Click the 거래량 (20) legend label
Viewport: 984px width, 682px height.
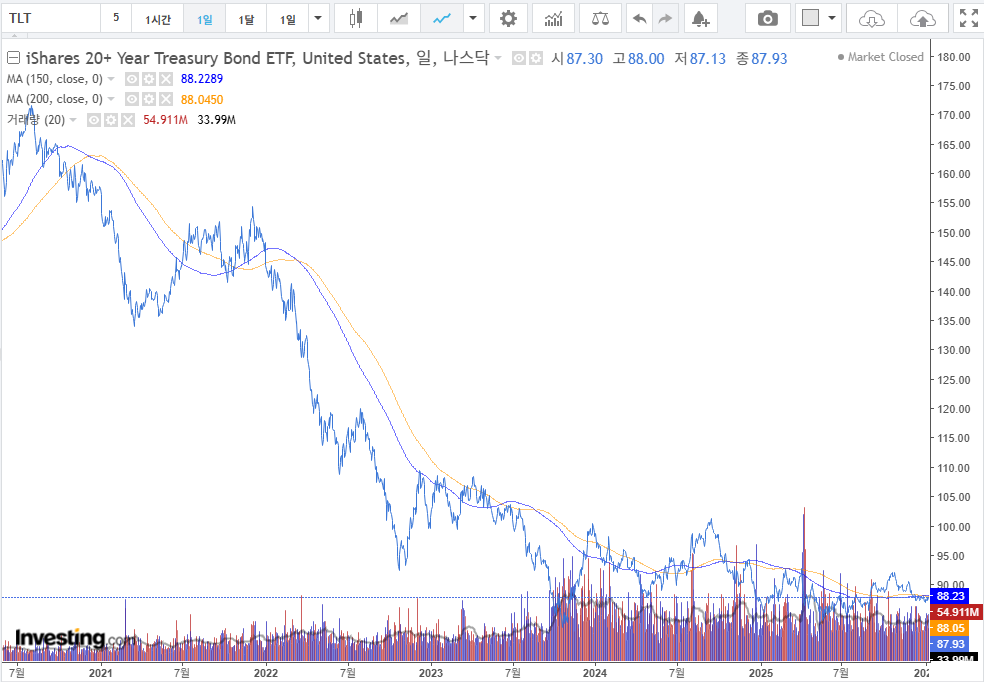coord(36,120)
